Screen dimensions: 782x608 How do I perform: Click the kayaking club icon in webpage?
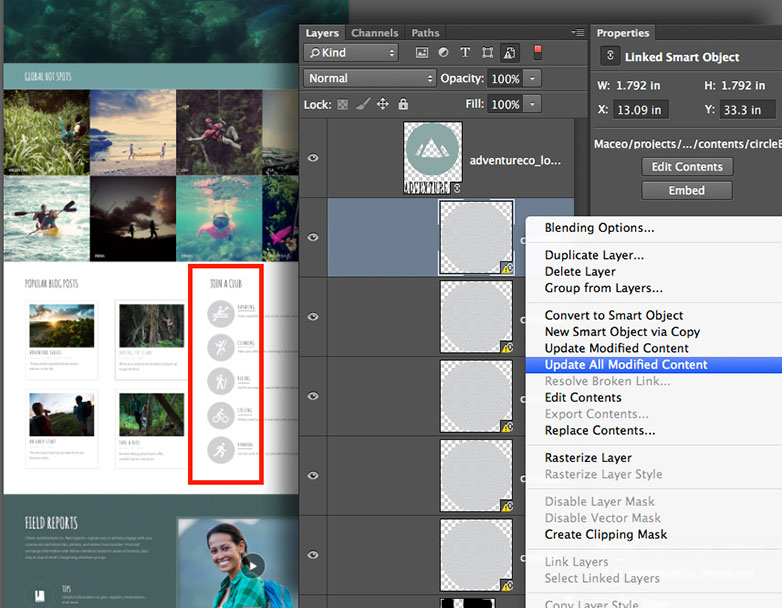pyautogui.click(x=221, y=313)
